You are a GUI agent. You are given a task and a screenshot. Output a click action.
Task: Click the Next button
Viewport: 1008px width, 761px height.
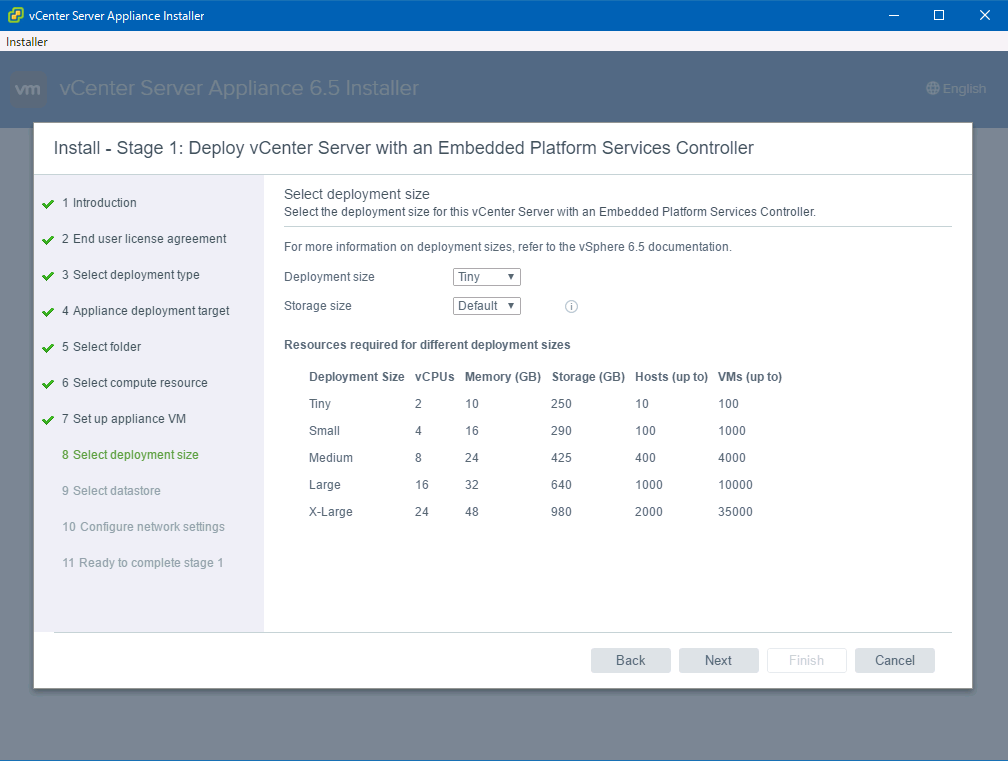[719, 660]
